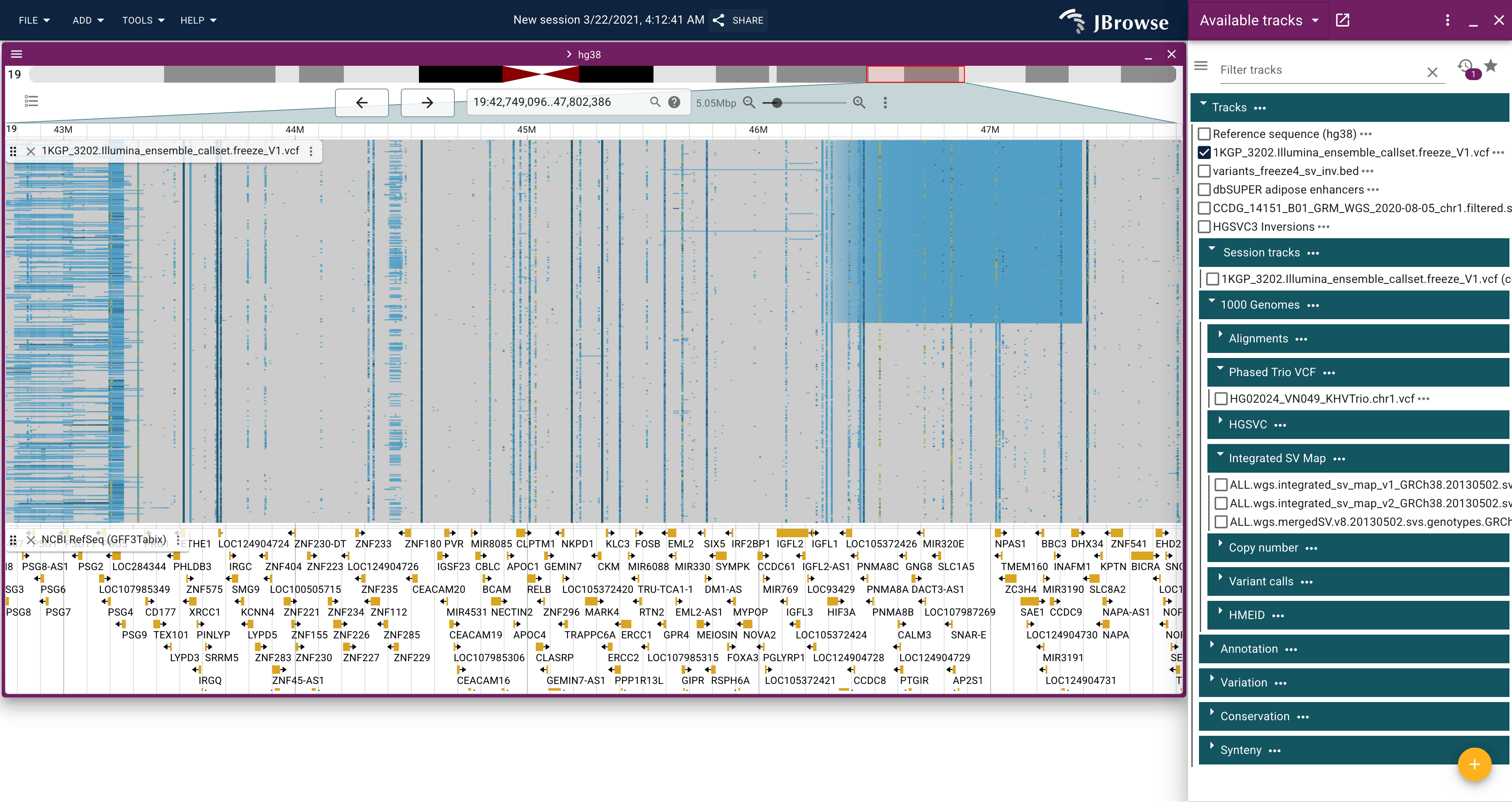Enable ALL.wgs.integrated_sv_map_v1 track

pyautogui.click(x=1221, y=484)
